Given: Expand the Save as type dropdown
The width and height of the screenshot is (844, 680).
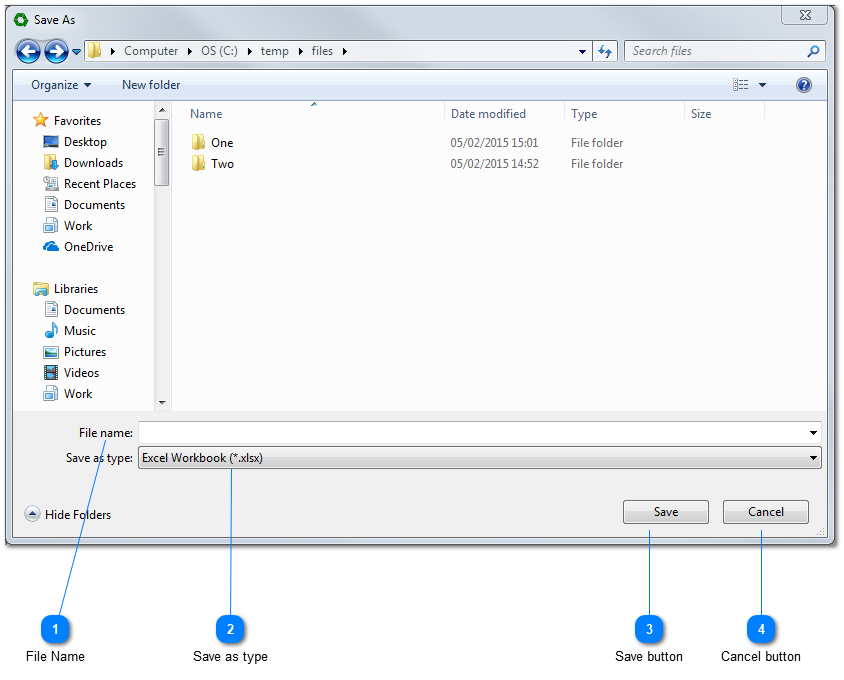Looking at the screenshot, I should pos(814,458).
